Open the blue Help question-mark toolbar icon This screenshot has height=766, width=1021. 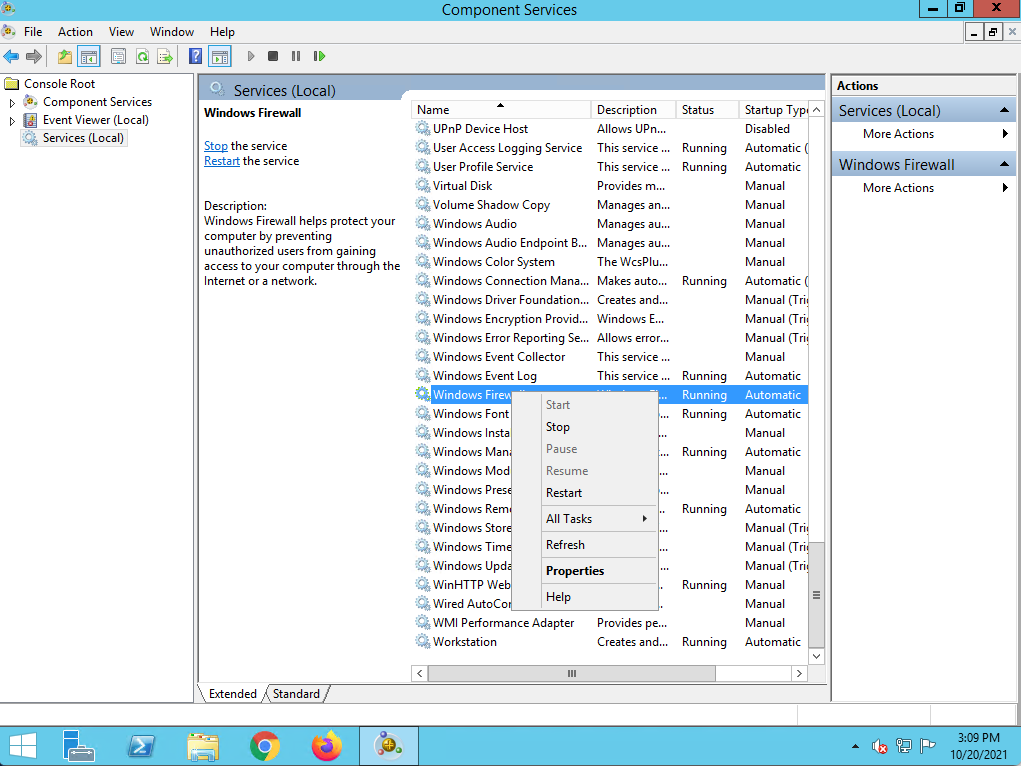pyautogui.click(x=195, y=57)
